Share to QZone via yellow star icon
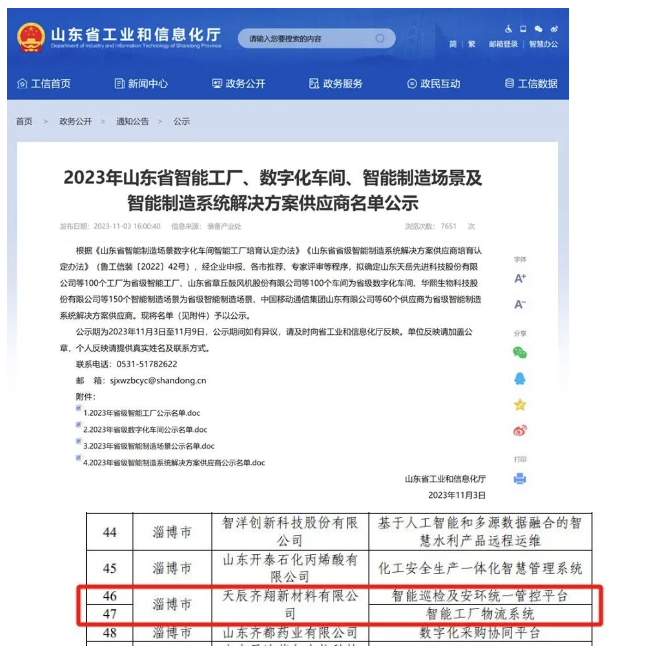Viewport: 672px width, 655px height. [520, 404]
